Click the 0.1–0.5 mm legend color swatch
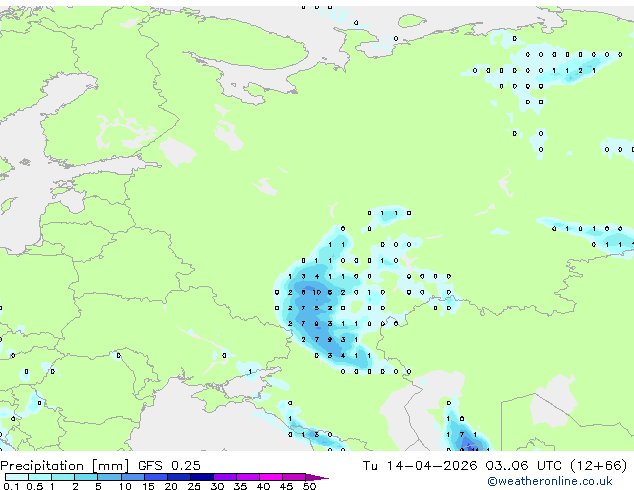 [x=17, y=477]
